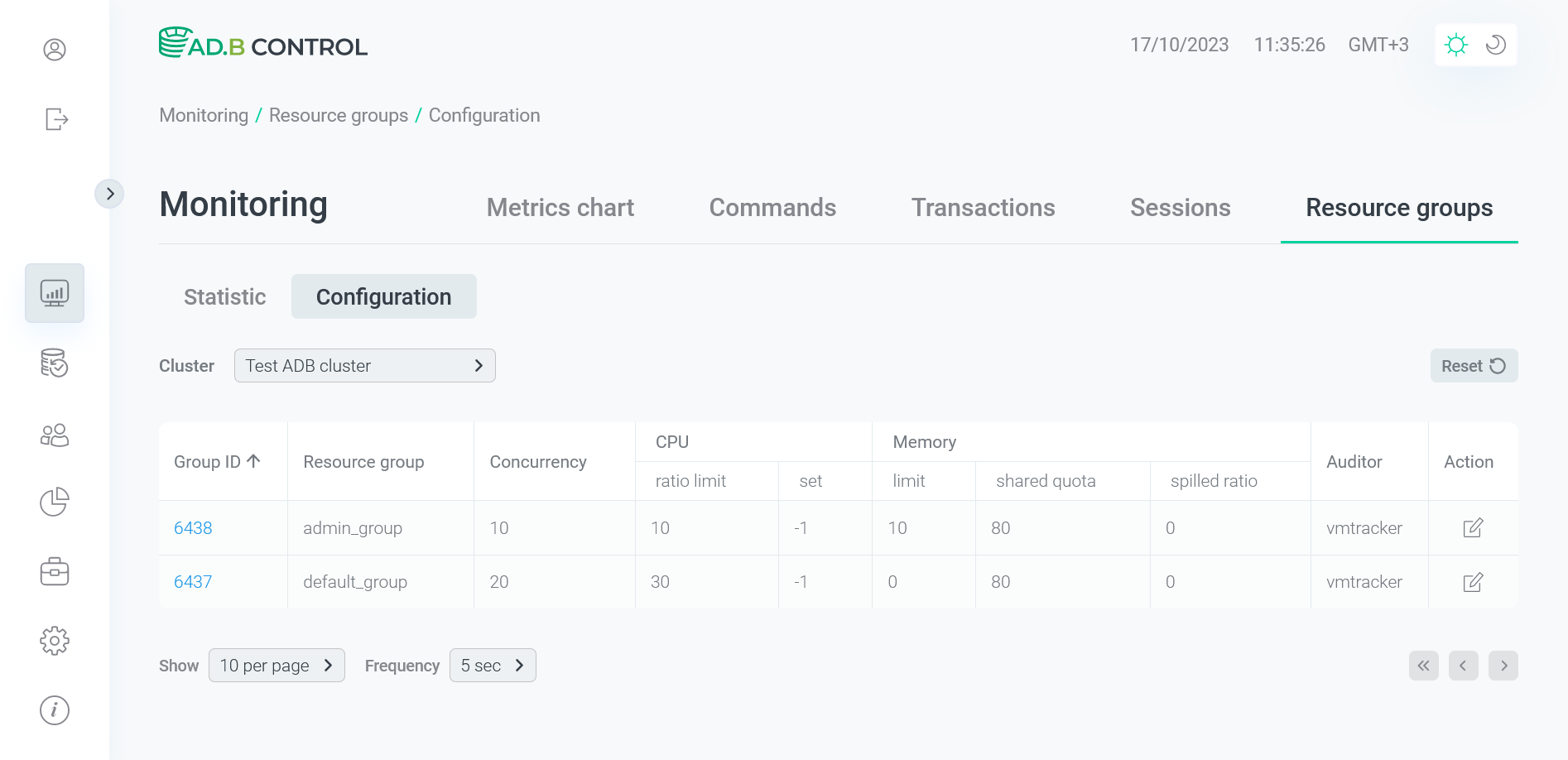
Task: Enable light theme with the sun icon
Action: 1456,45
